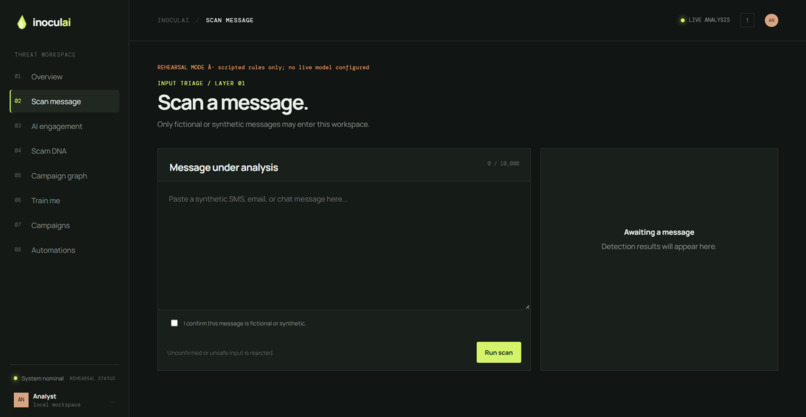Click the THREAT WORKSPACE sidebar header
This screenshot has width=806, height=417.
click(x=45, y=55)
